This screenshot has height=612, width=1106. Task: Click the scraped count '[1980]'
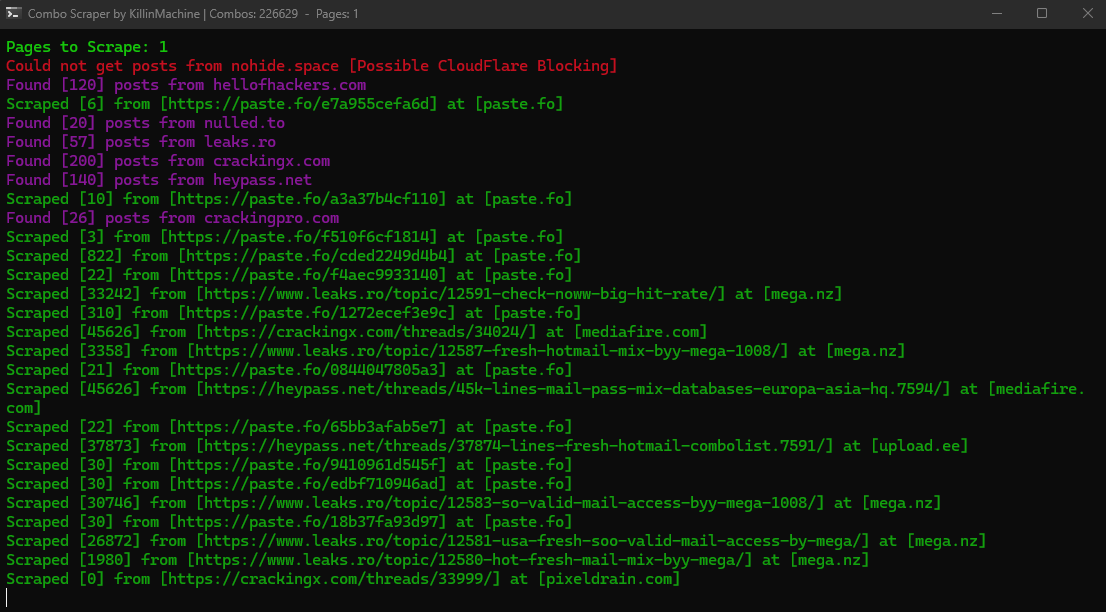click(x=105, y=561)
